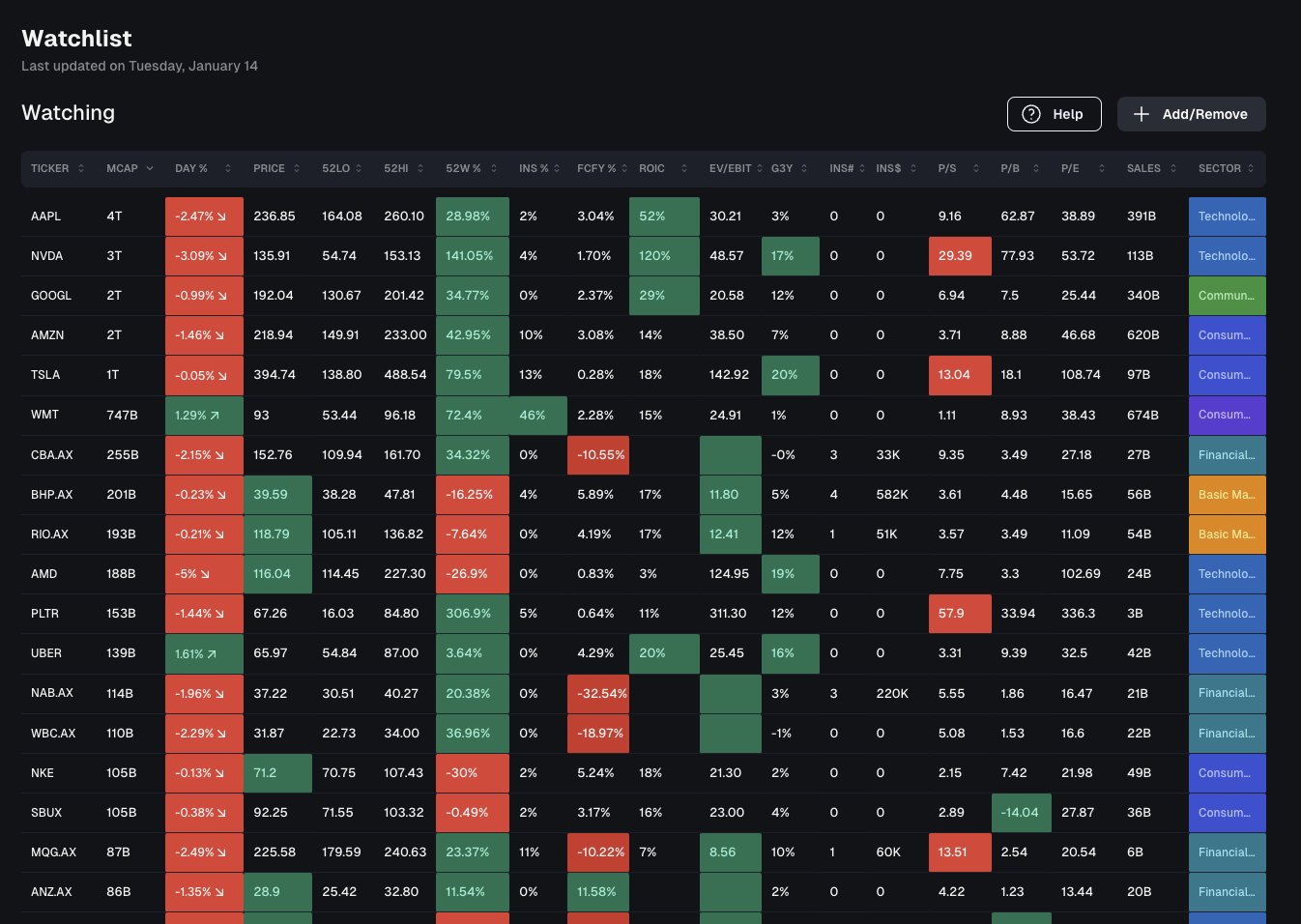Open the TSLA ticker row

[x=644, y=375]
